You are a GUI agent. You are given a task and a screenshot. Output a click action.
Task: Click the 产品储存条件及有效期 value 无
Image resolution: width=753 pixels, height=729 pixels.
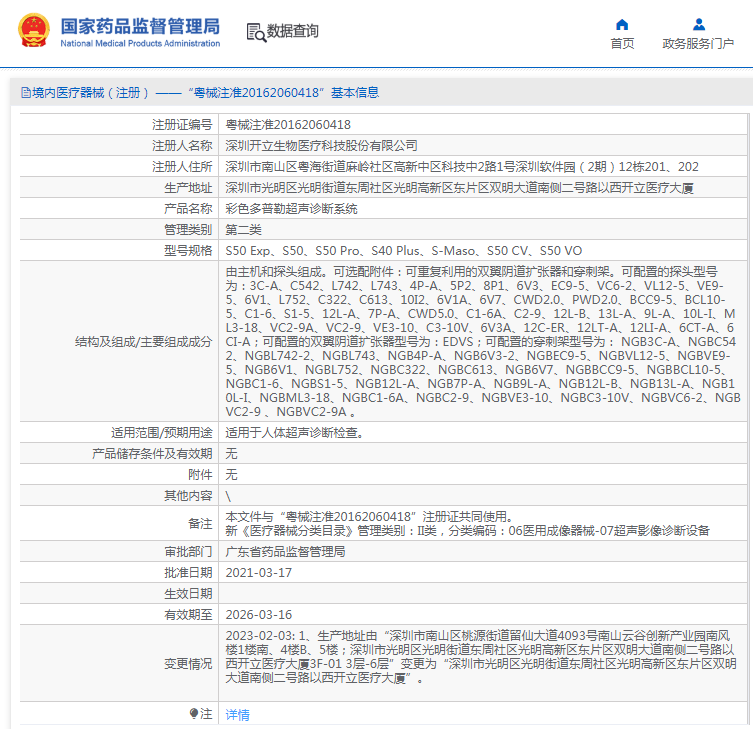pos(231,454)
